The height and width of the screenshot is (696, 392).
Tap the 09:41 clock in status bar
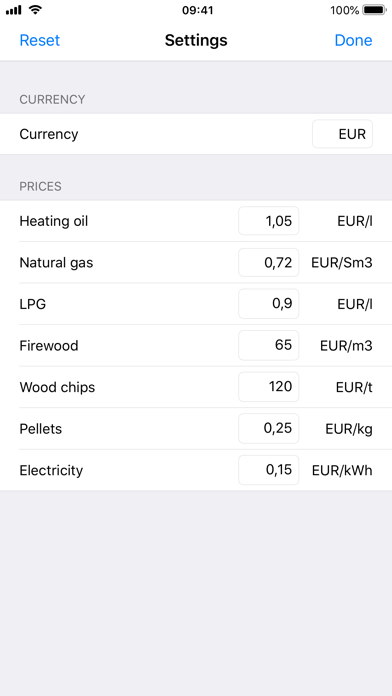point(198,10)
